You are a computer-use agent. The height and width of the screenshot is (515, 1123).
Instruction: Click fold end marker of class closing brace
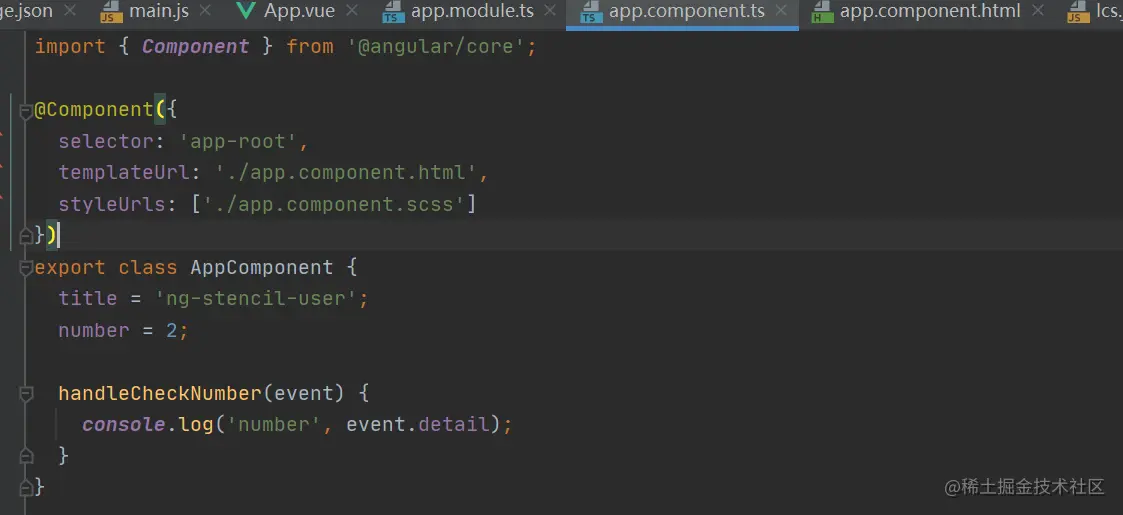(26, 488)
